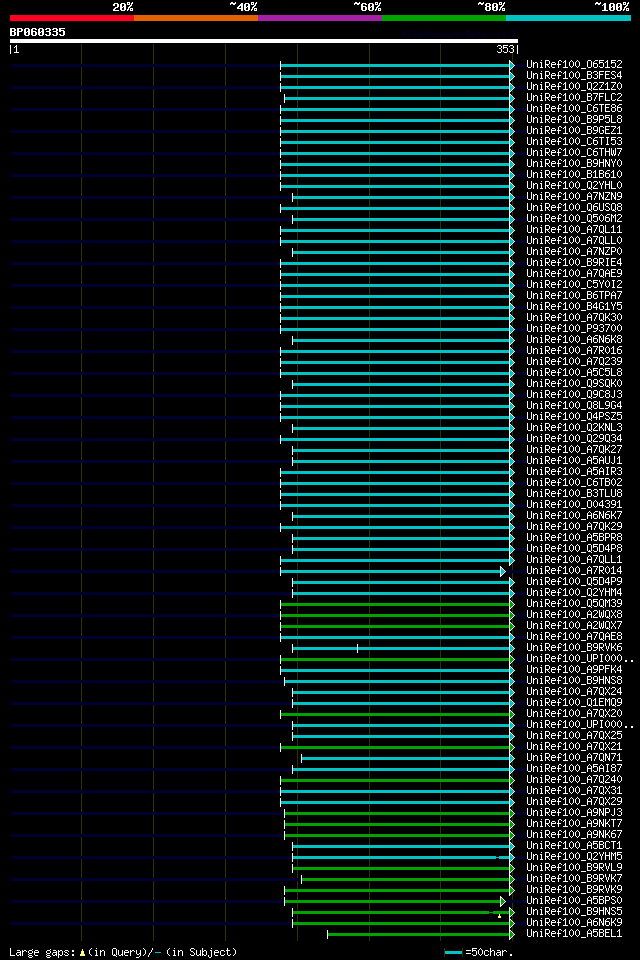Choose the UniRef100_A5AUJ1 entry
The height and width of the screenshot is (960, 640).
(574, 461)
